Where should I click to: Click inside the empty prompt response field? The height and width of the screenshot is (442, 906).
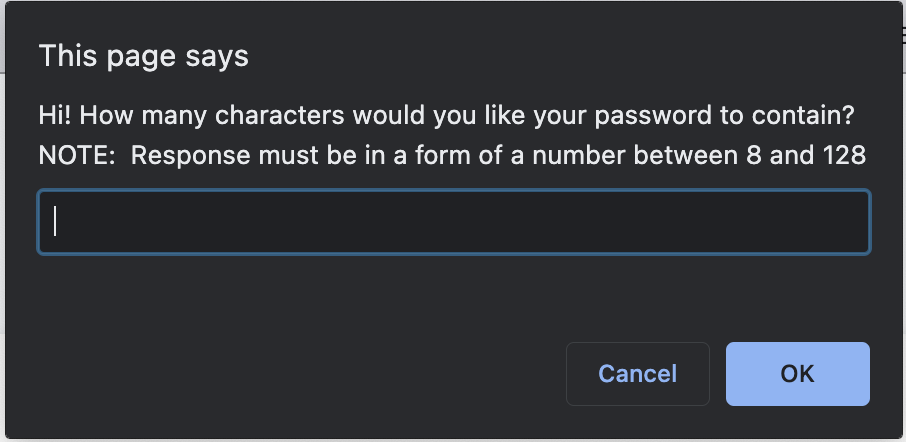pyautogui.click(x=454, y=222)
